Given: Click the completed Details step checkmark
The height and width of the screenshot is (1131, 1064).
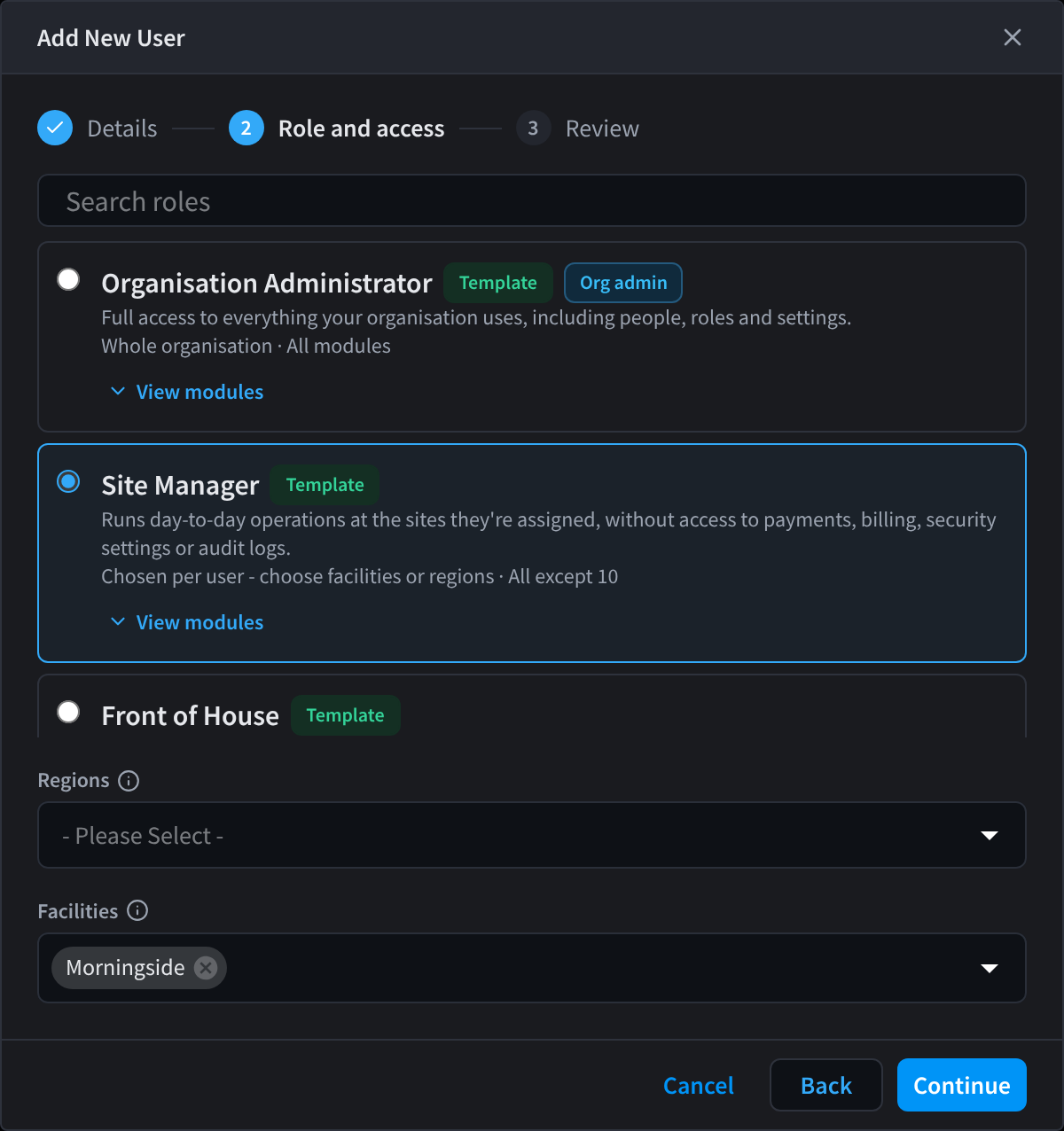Looking at the screenshot, I should (55, 129).
